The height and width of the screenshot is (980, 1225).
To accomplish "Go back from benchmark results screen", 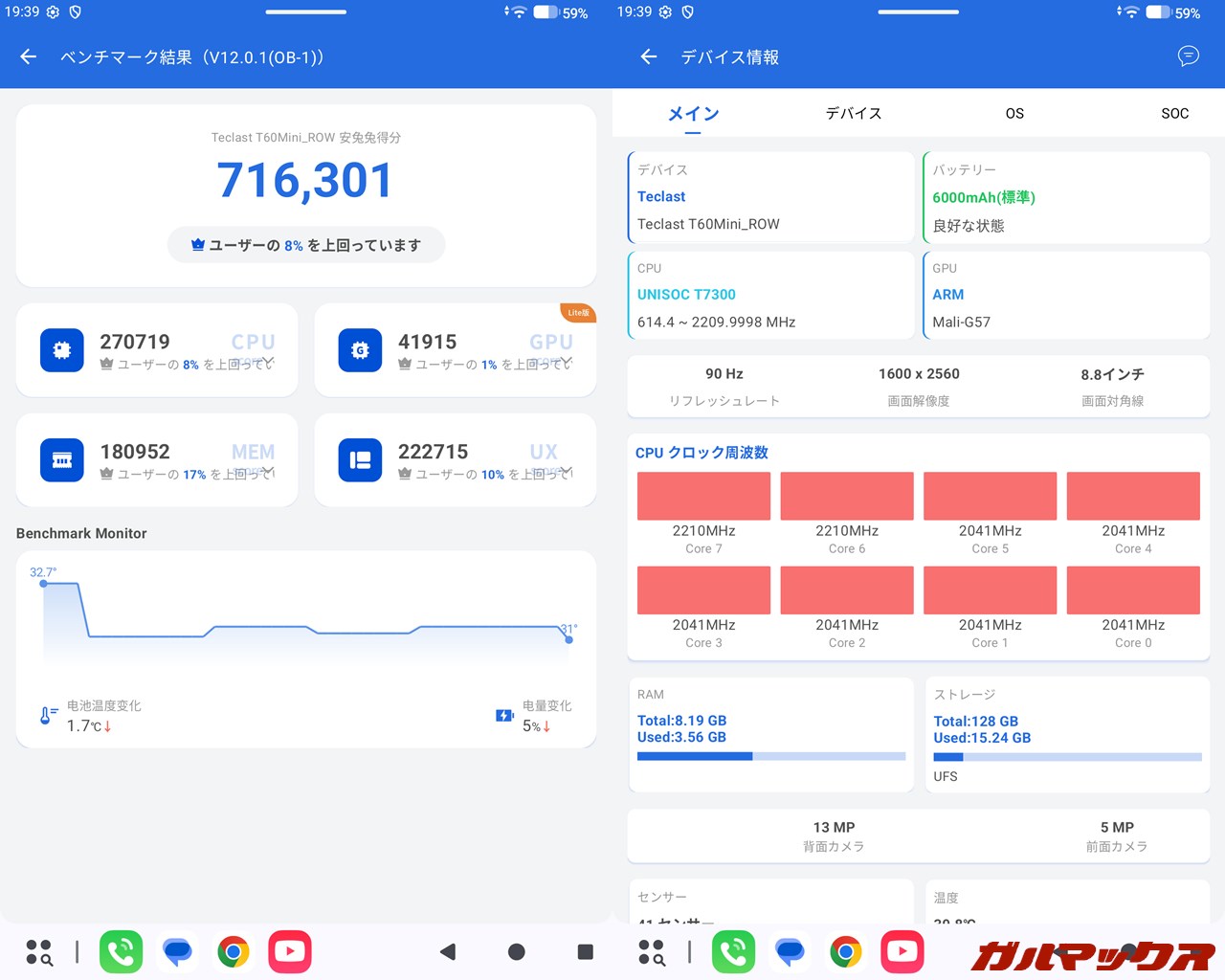I will (x=29, y=57).
